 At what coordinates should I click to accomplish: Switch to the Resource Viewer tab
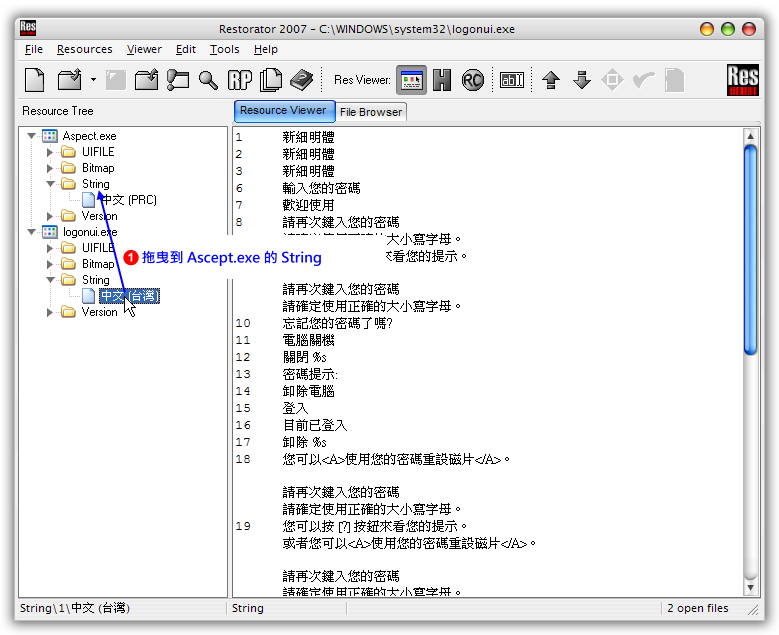tap(284, 111)
